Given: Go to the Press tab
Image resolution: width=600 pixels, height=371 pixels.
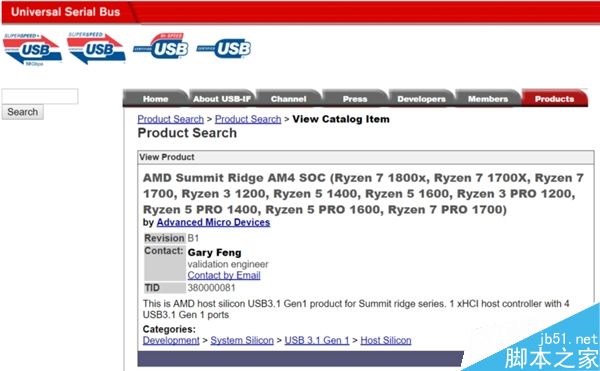Looking at the screenshot, I should point(355,99).
